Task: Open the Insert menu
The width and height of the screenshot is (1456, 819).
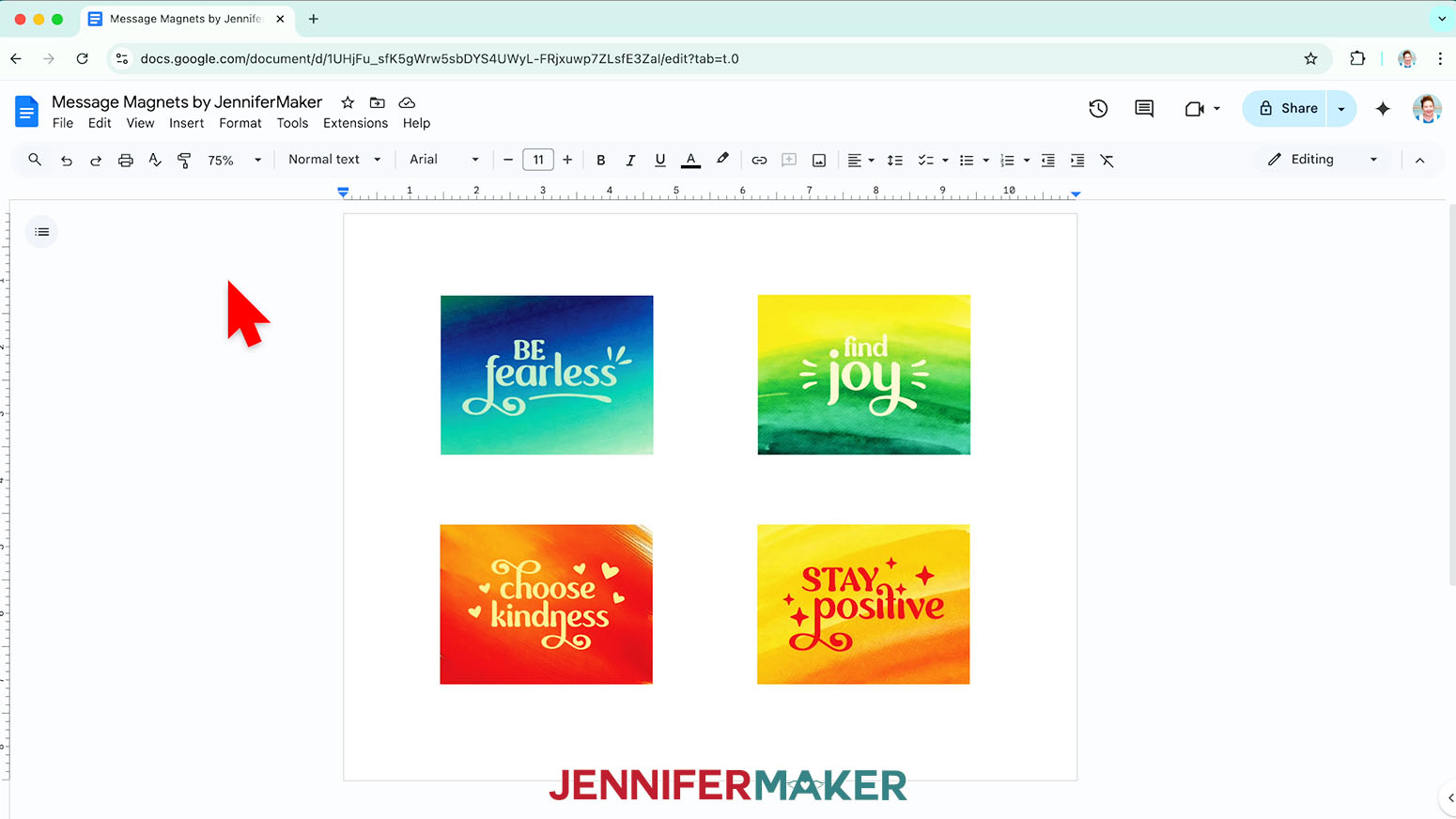Action: click(x=186, y=123)
